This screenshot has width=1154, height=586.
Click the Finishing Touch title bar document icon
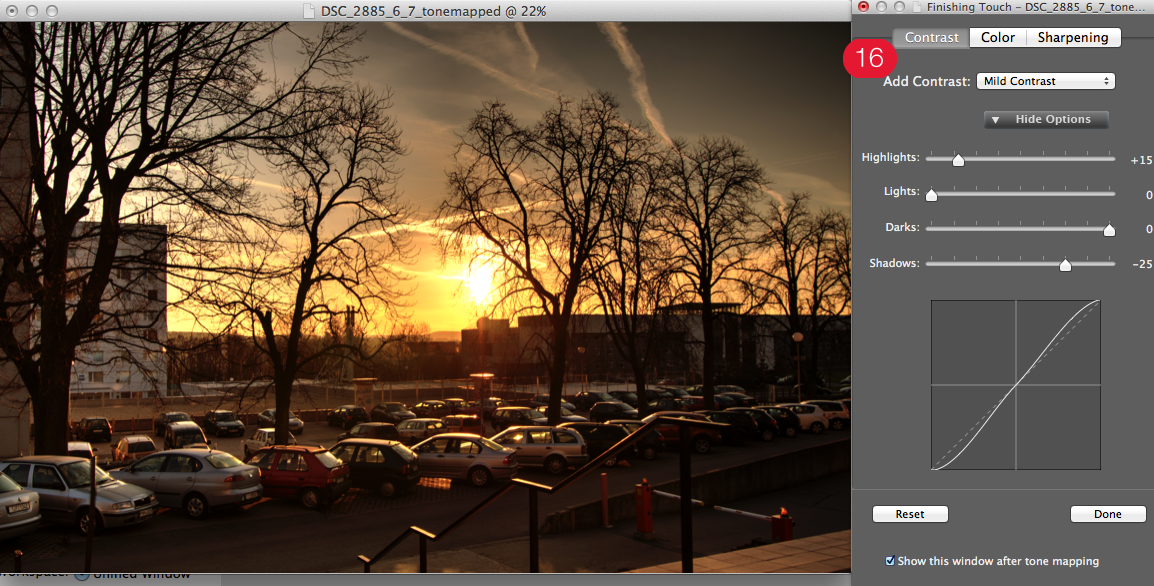tap(916, 8)
